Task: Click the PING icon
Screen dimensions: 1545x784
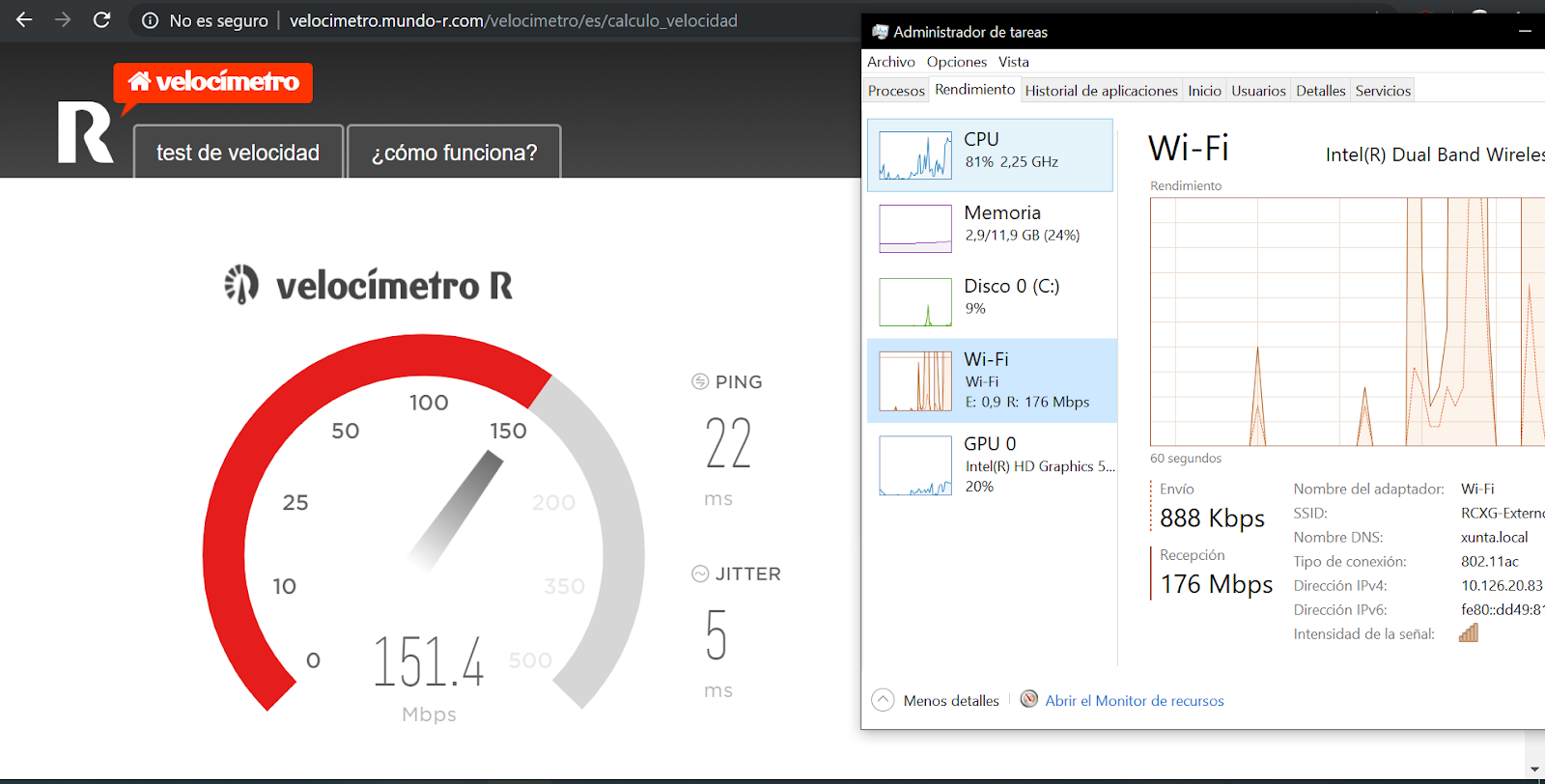Action: pyautogui.click(x=700, y=381)
